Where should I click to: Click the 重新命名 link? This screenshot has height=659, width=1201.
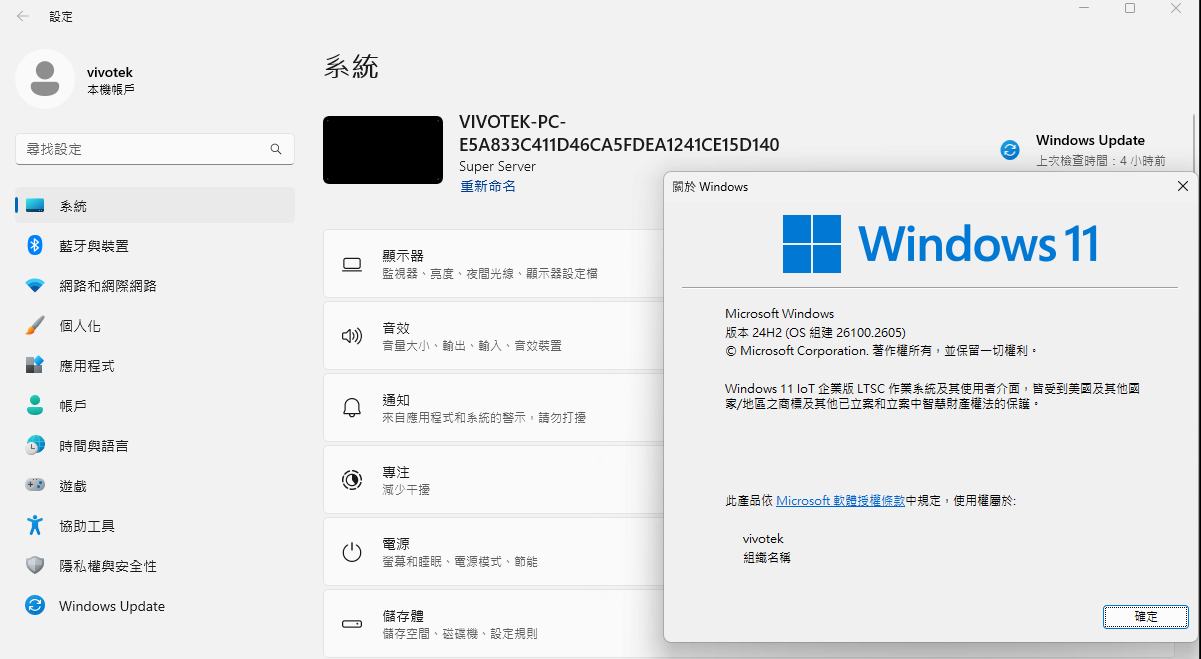click(x=488, y=186)
